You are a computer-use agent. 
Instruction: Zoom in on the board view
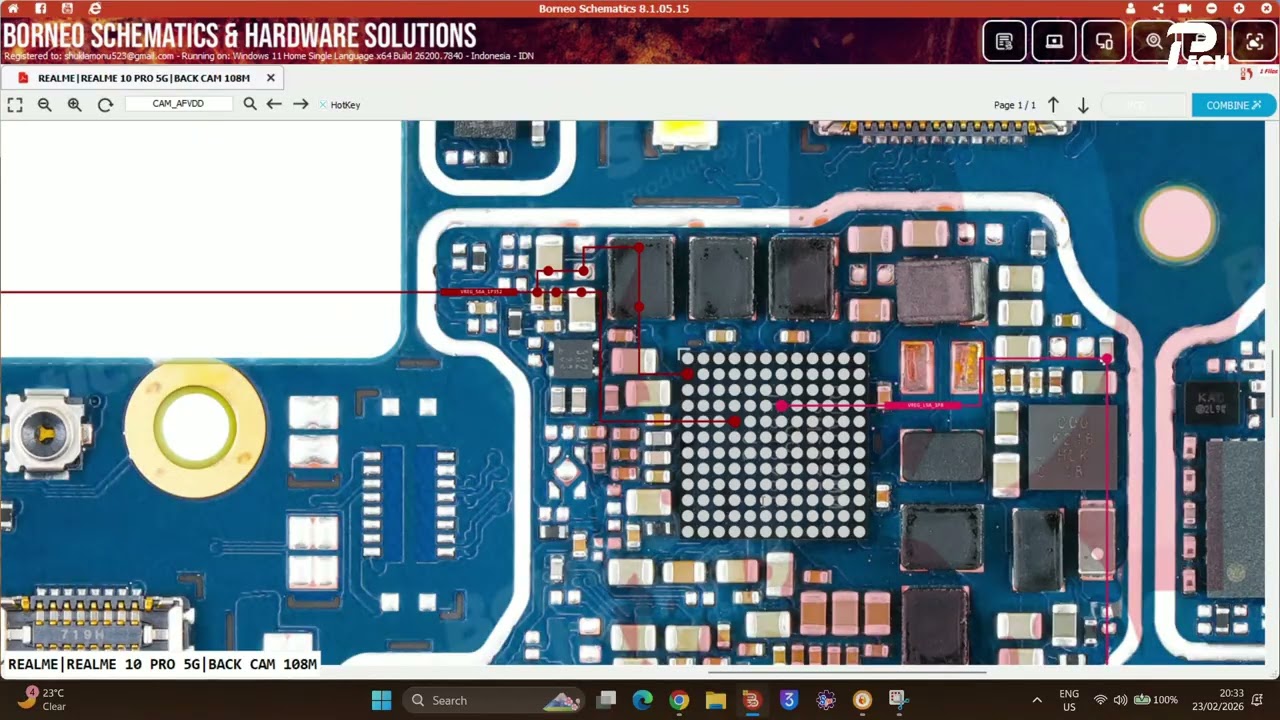74,104
